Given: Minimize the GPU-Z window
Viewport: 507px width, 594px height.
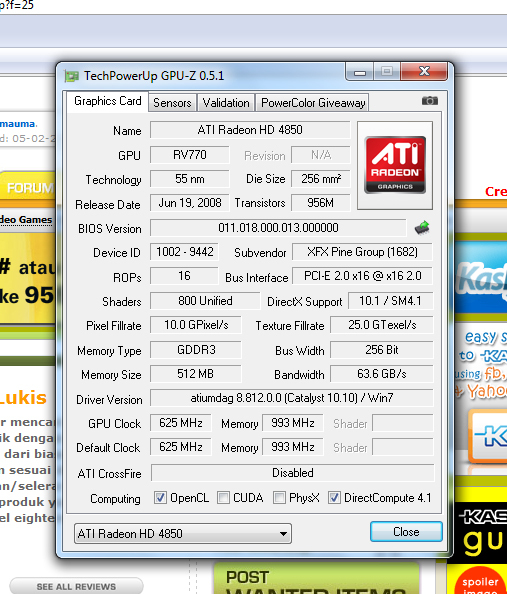Looking at the screenshot, I should (360, 71).
